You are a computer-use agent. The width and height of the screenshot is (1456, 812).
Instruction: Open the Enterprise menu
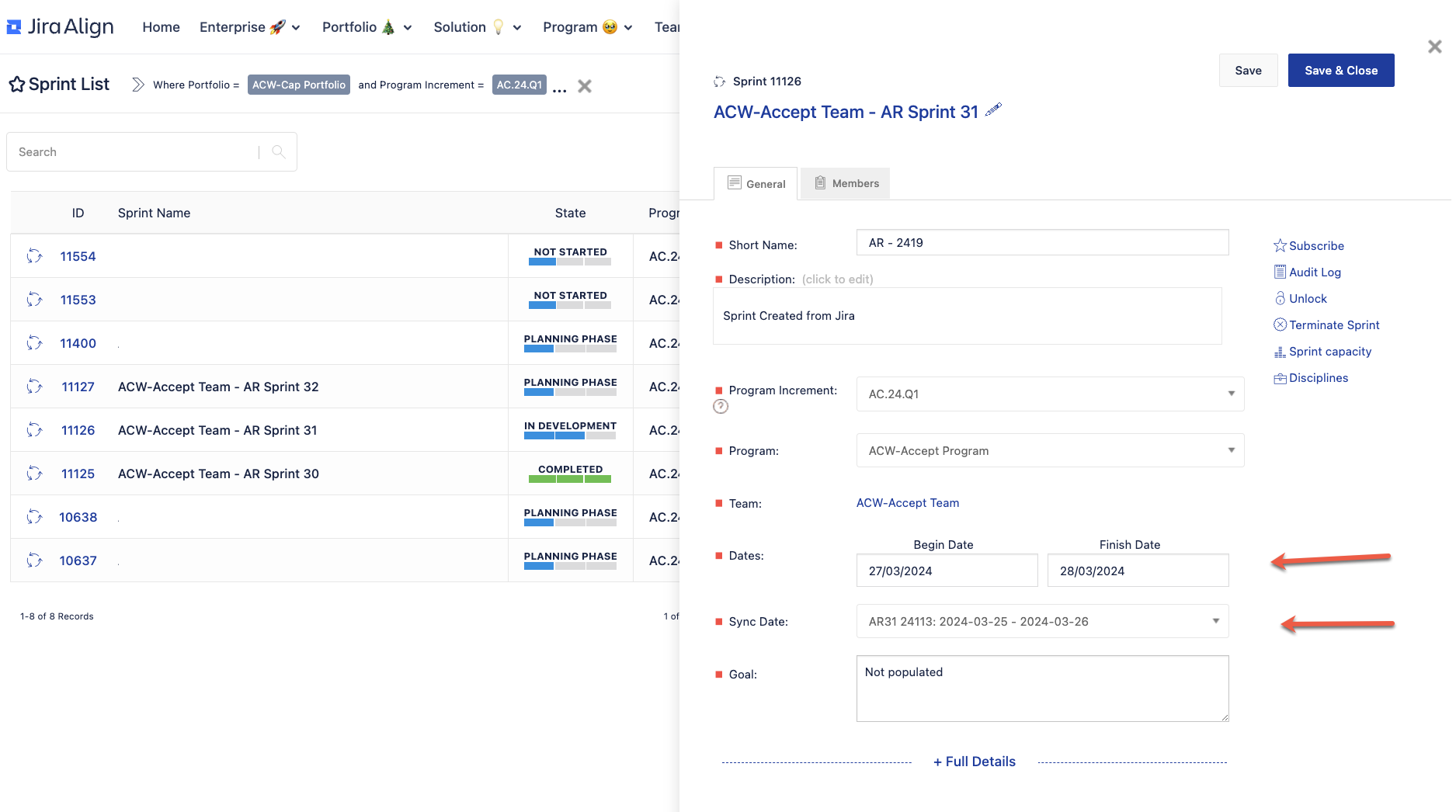point(250,27)
